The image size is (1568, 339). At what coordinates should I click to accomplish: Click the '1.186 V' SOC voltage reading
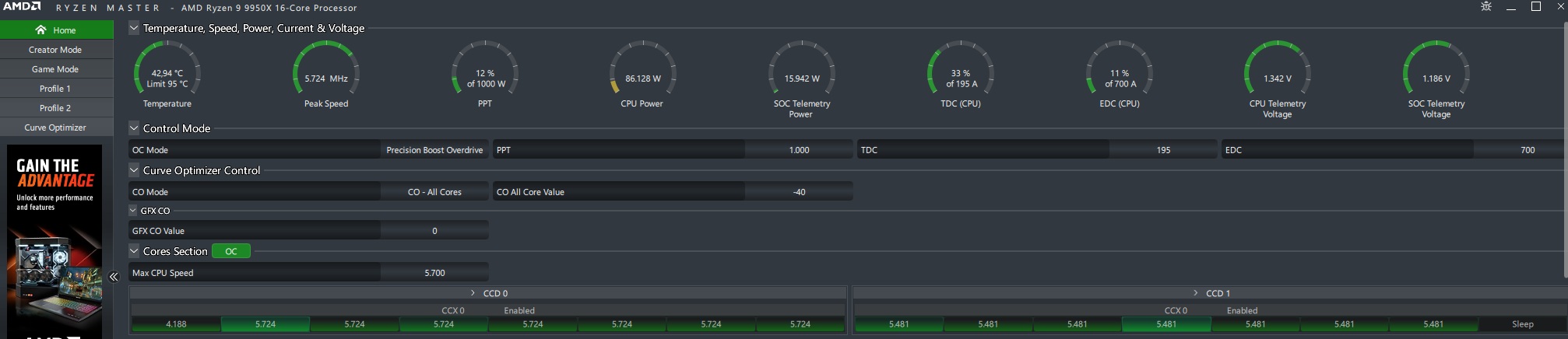[1436, 79]
